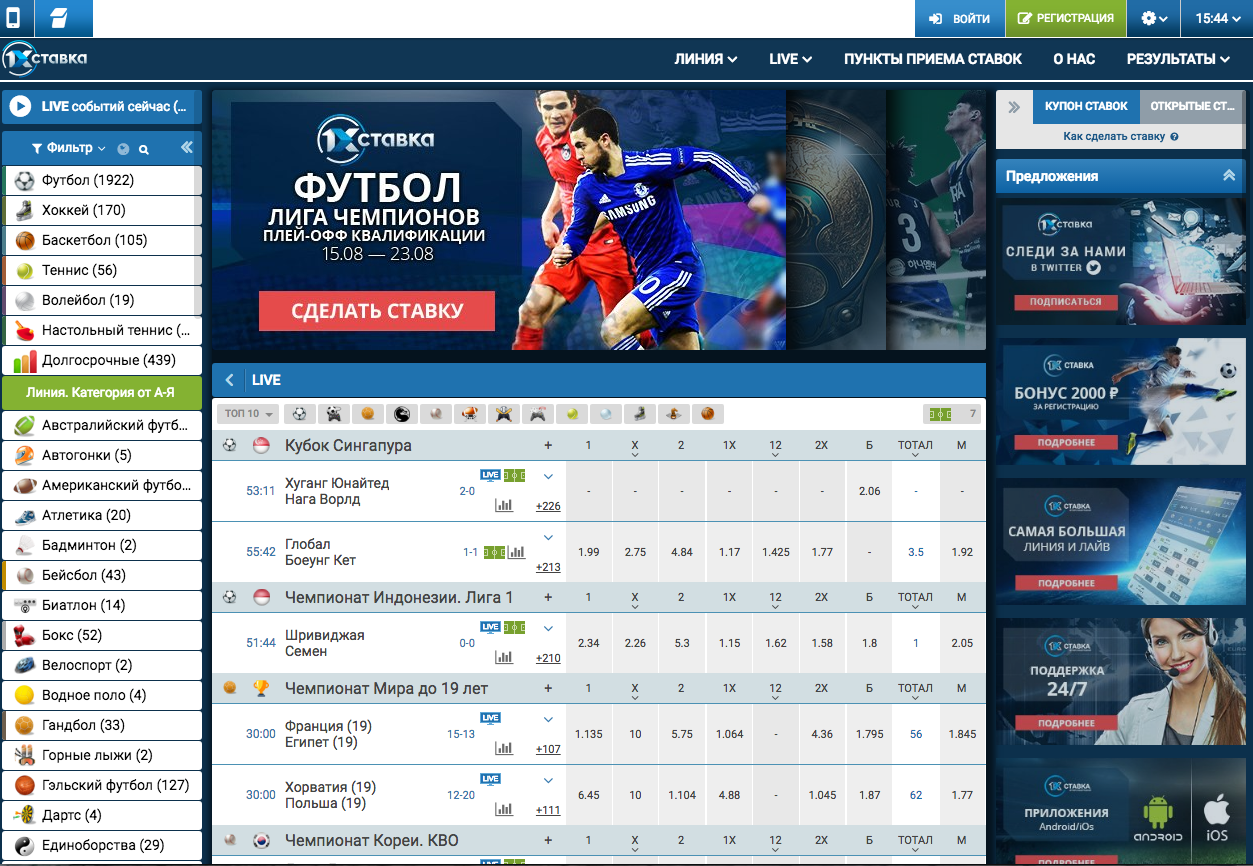Select Хоккей (170) in the sidebar
This screenshot has width=1253, height=866.
(101, 210)
